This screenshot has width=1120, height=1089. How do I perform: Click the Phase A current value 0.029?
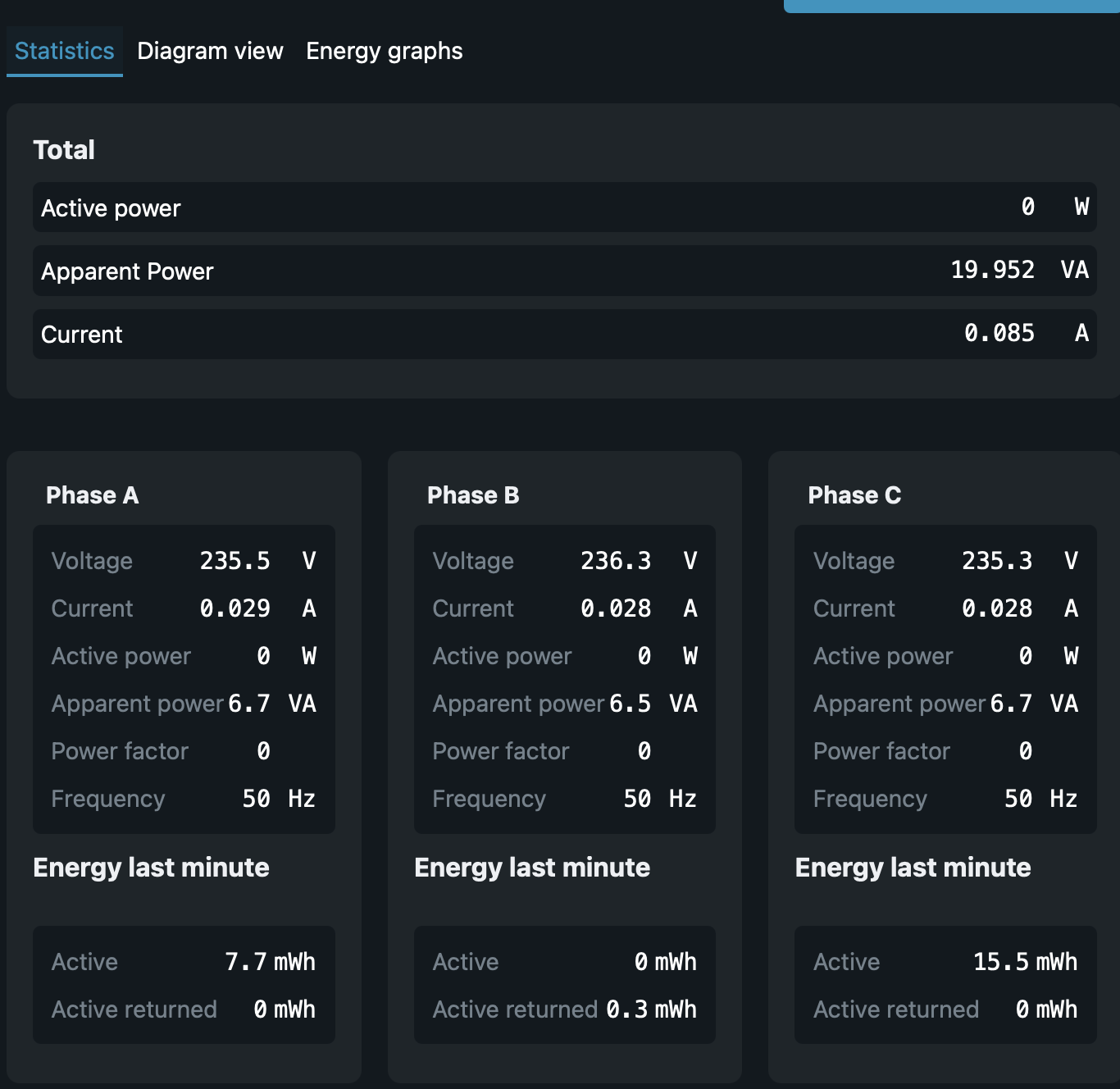[x=234, y=608]
